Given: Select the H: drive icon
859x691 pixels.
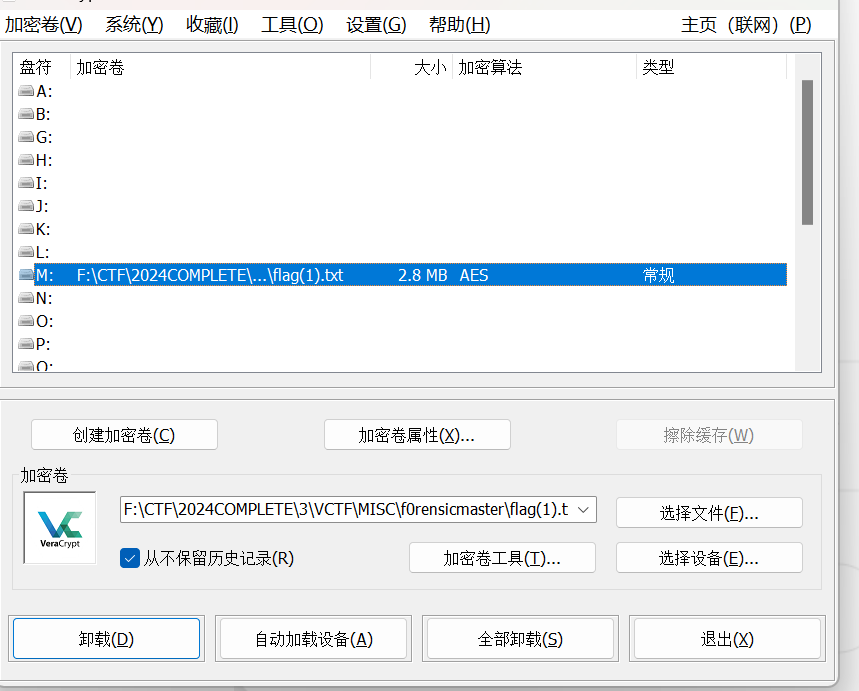Looking at the screenshot, I should pyautogui.click(x=26, y=160).
